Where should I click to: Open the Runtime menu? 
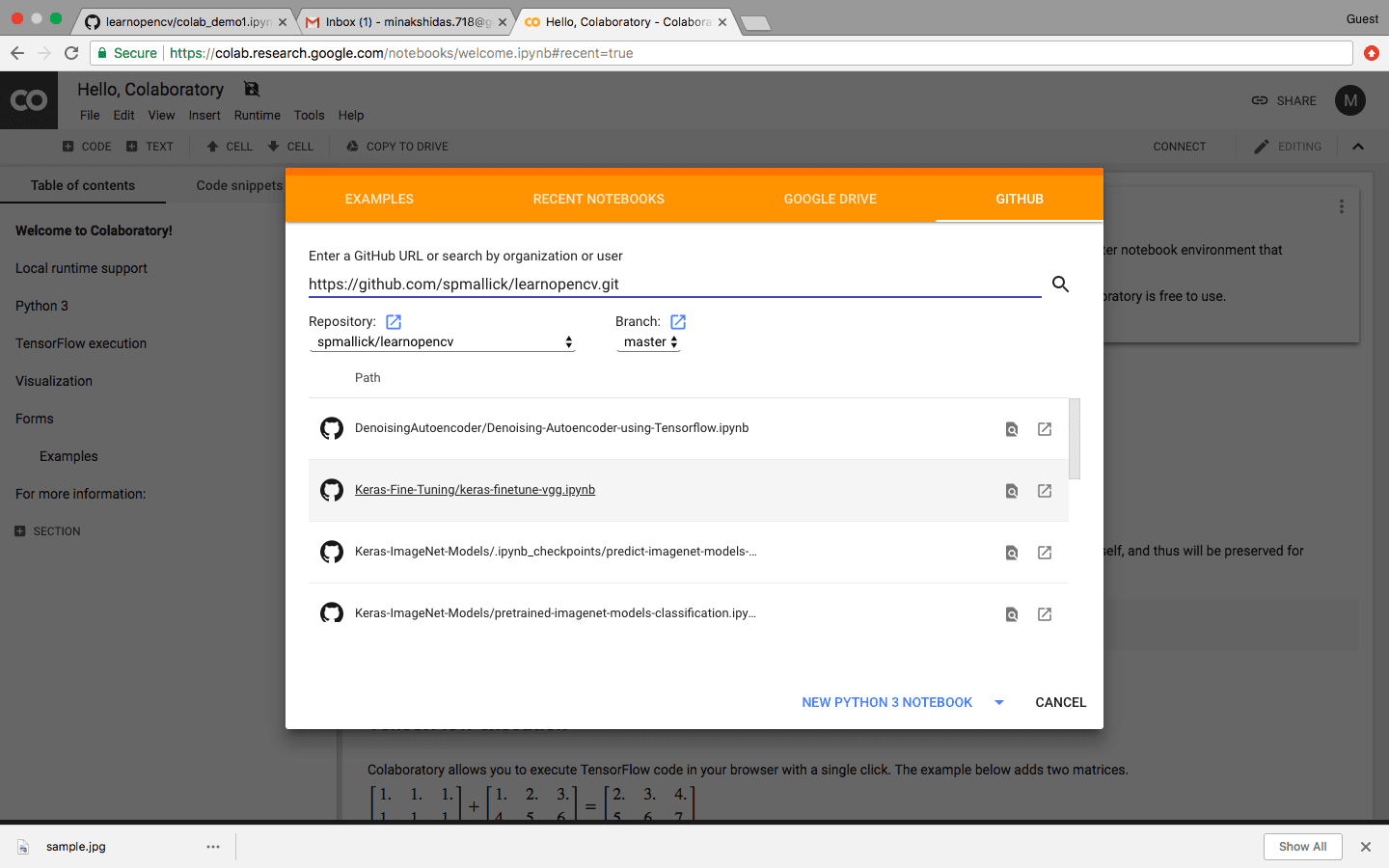(258, 115)
